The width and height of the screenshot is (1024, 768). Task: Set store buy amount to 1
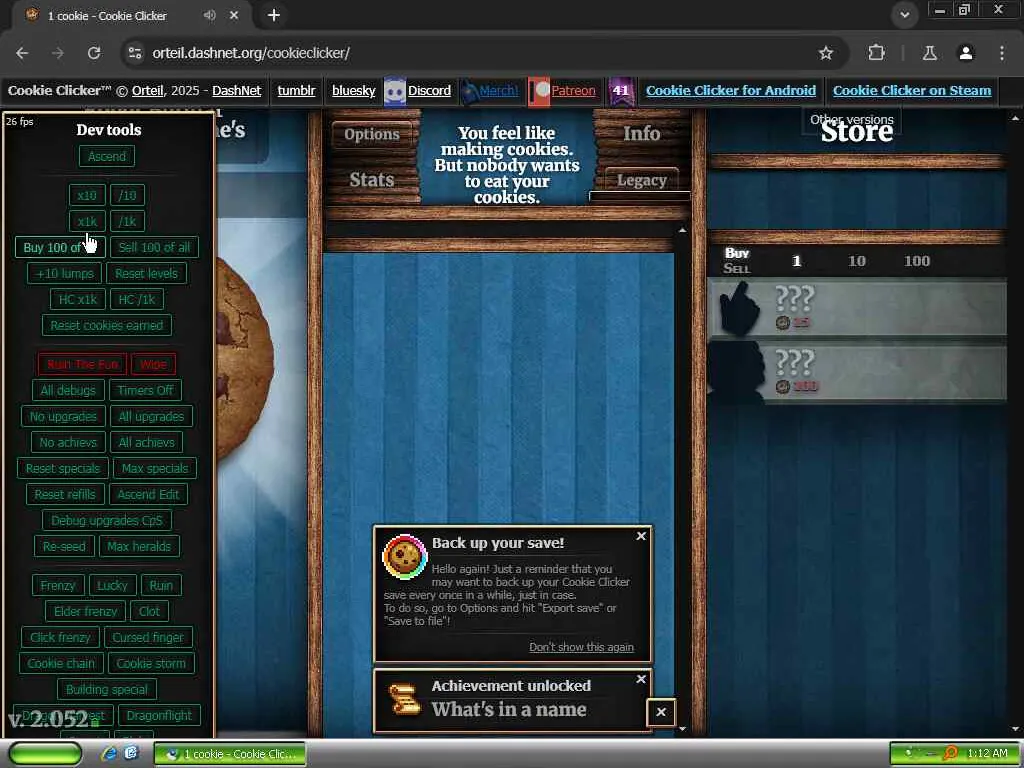(797, 261)
